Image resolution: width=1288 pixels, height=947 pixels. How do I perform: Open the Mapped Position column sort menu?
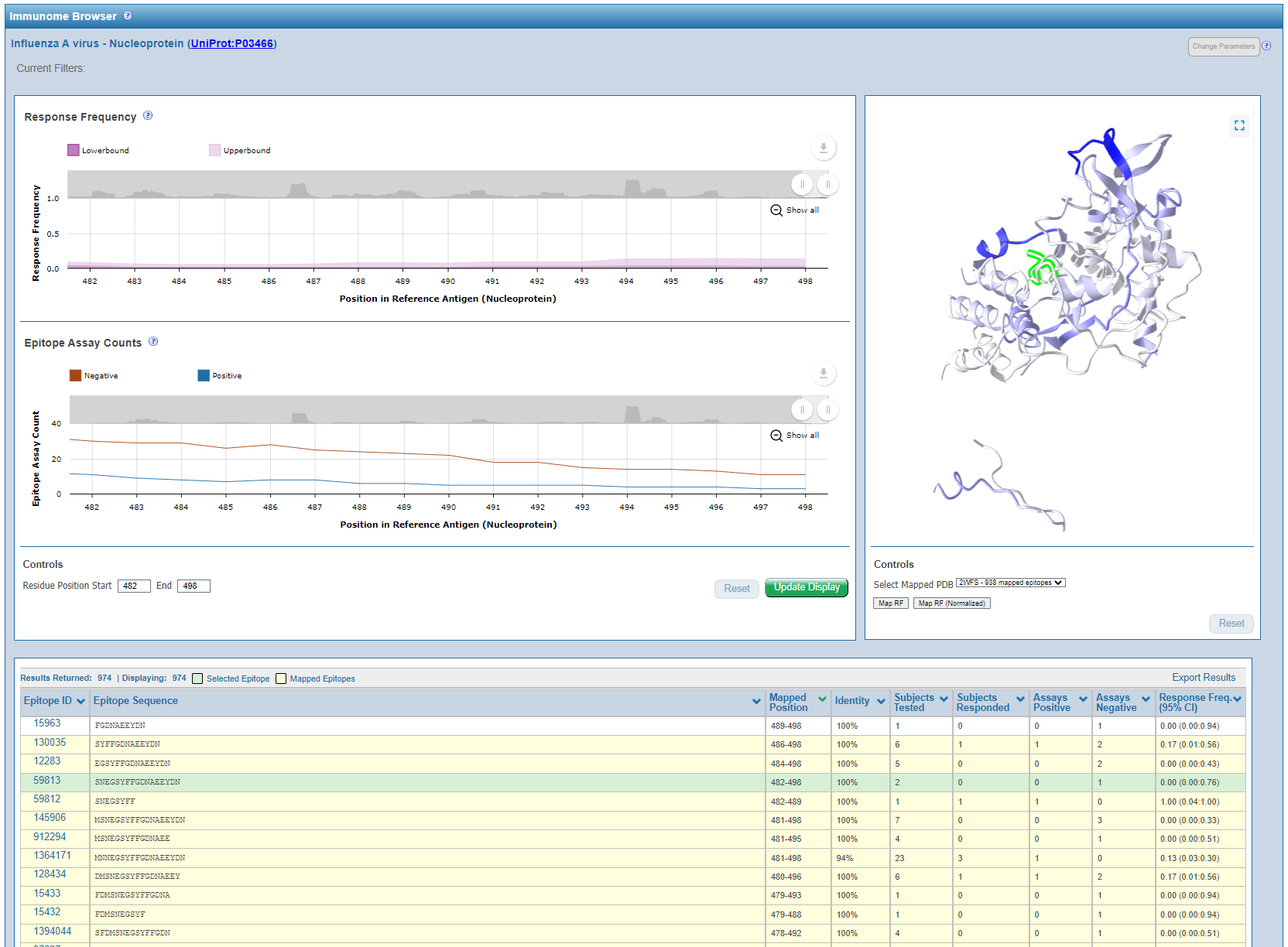coord(822,699)
